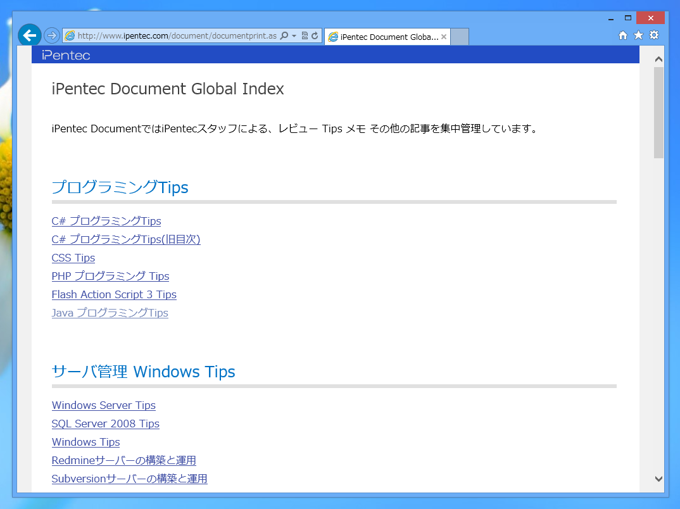Close the iPentec Document Global tab
The image size is (680, 509).
point(444,37)
